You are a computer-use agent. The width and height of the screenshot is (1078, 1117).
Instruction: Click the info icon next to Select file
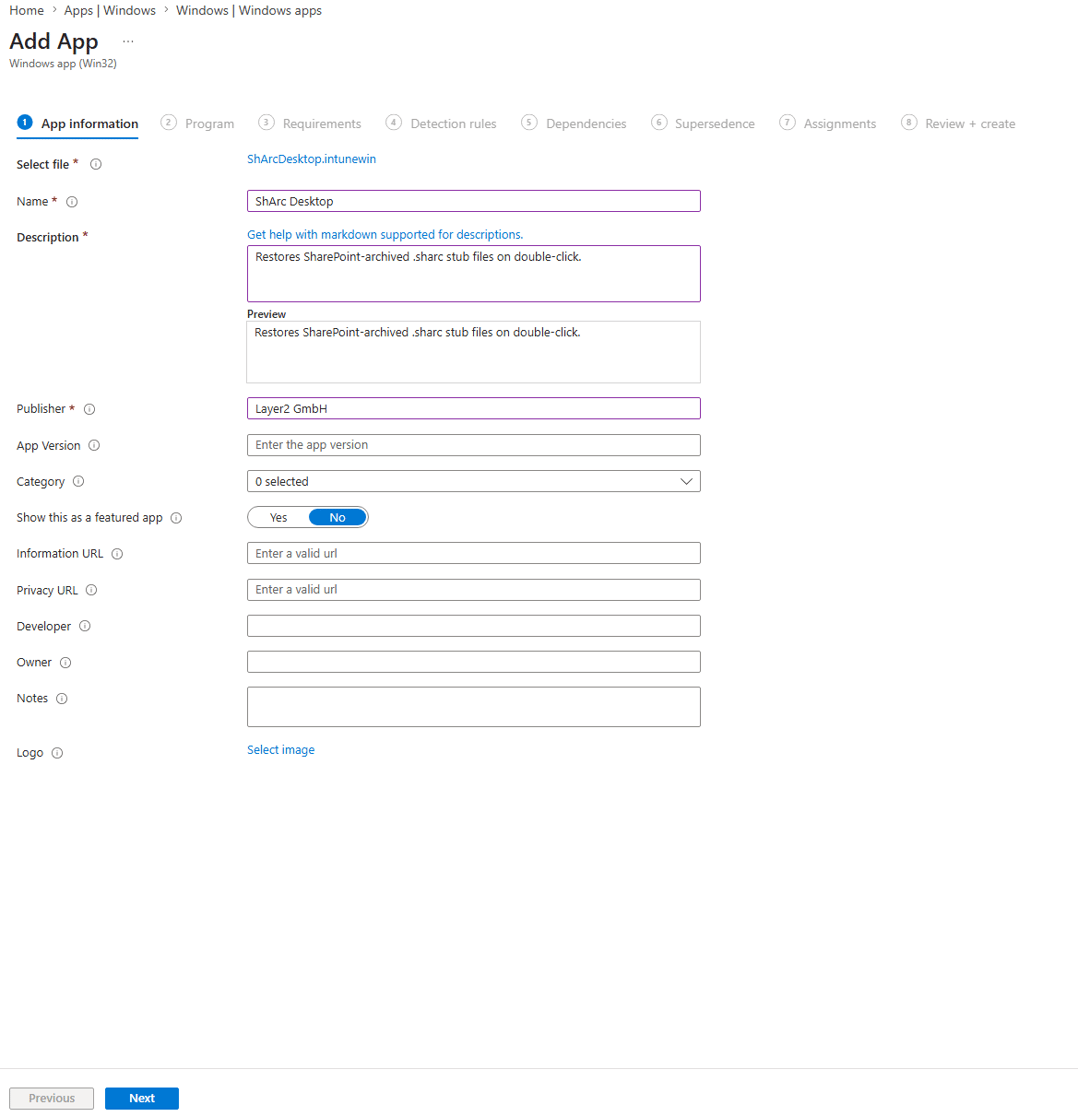click(x=95, y=165)
